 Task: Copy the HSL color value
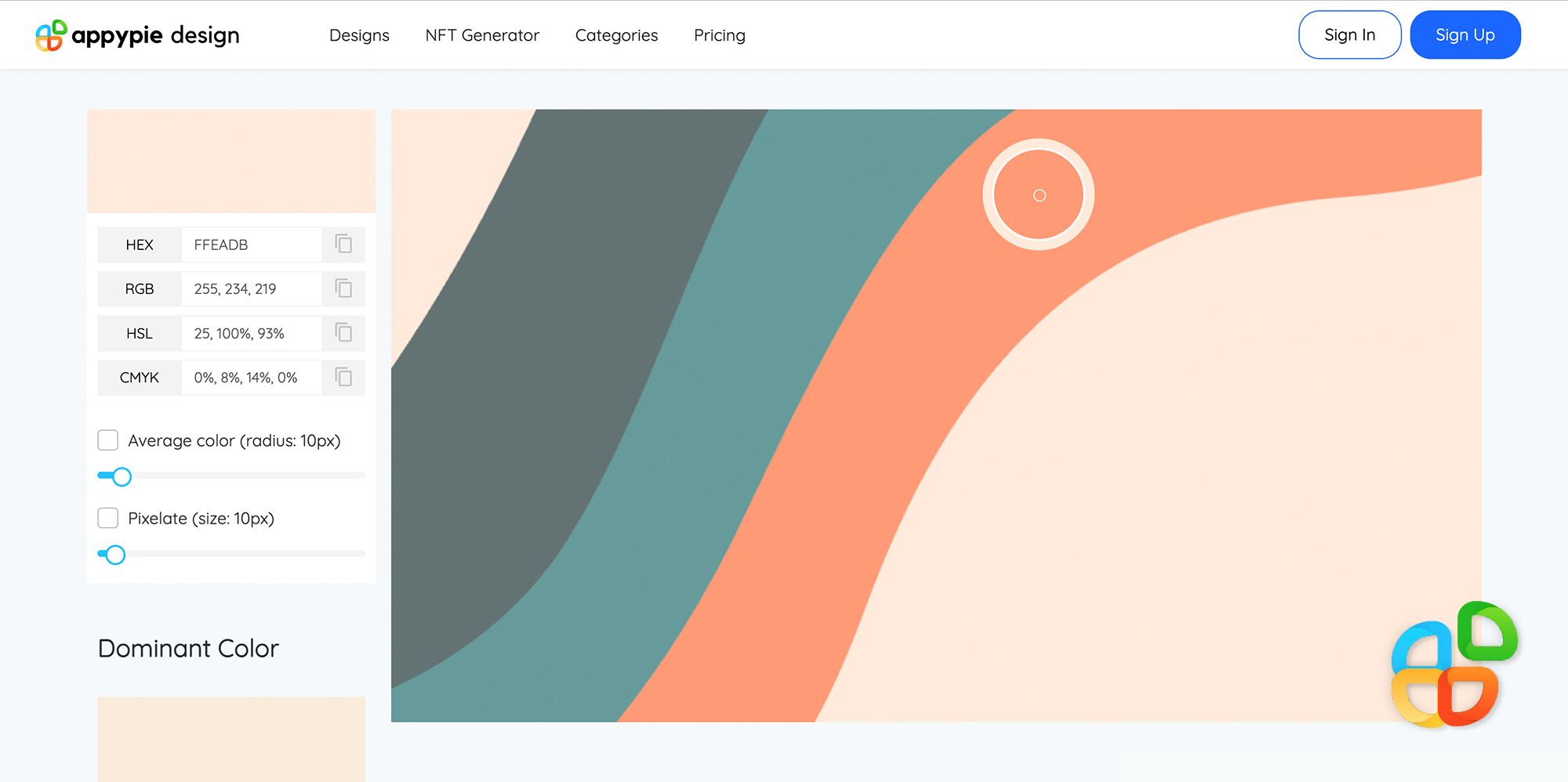coord(343,333)
